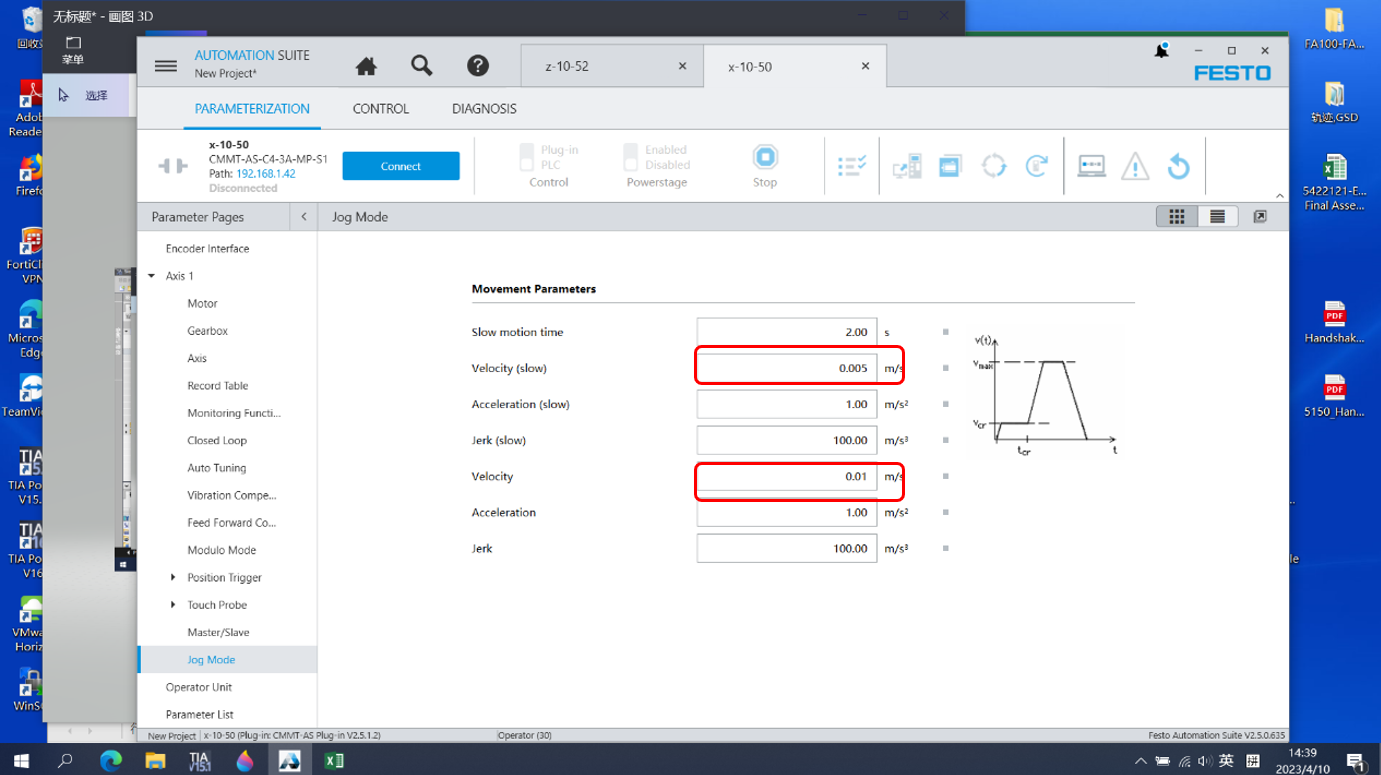This screenshot has width=1381, height=775.
Task: Switch to grid view layout toggle
Action: click(1177, 217)
